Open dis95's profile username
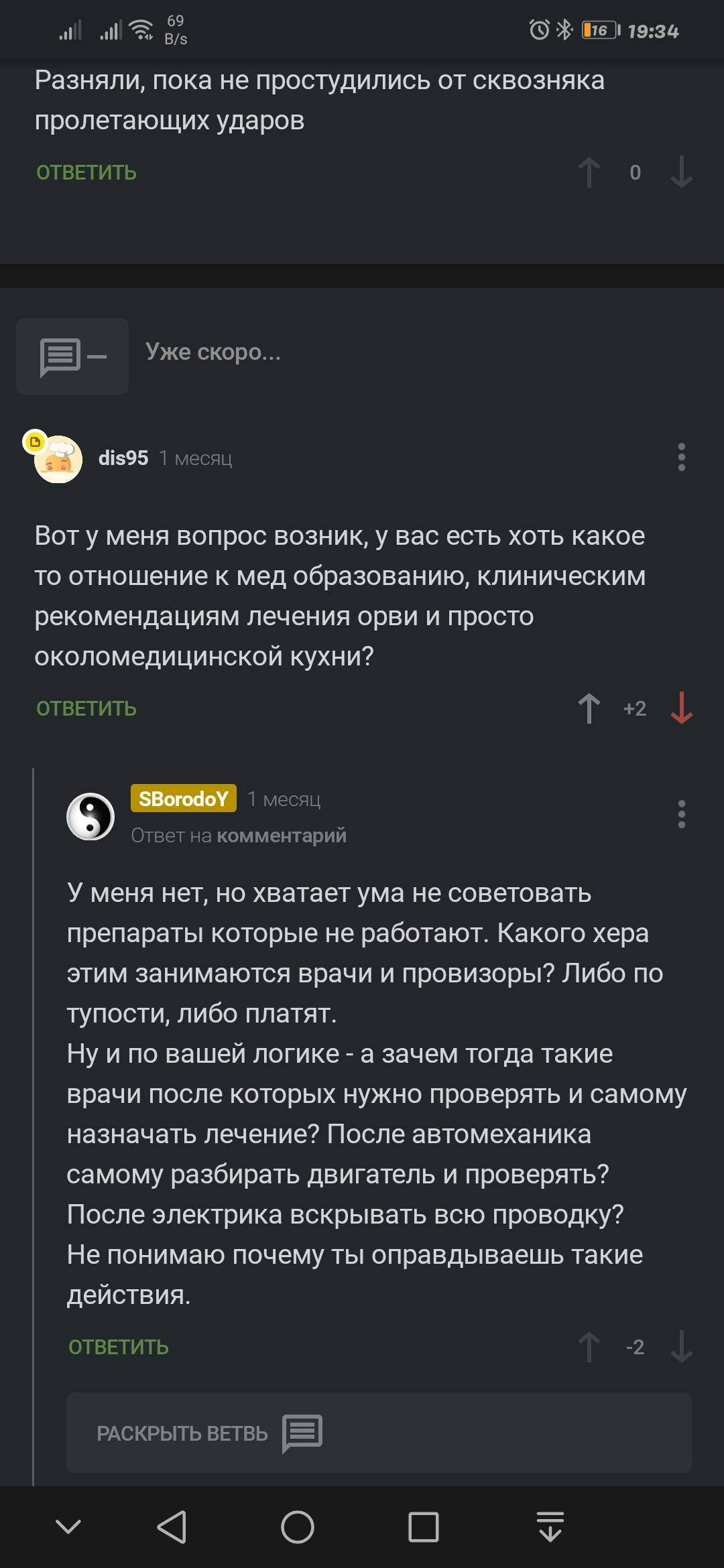This screenshot has height=1568, width=724. click(x=123, y=458)
